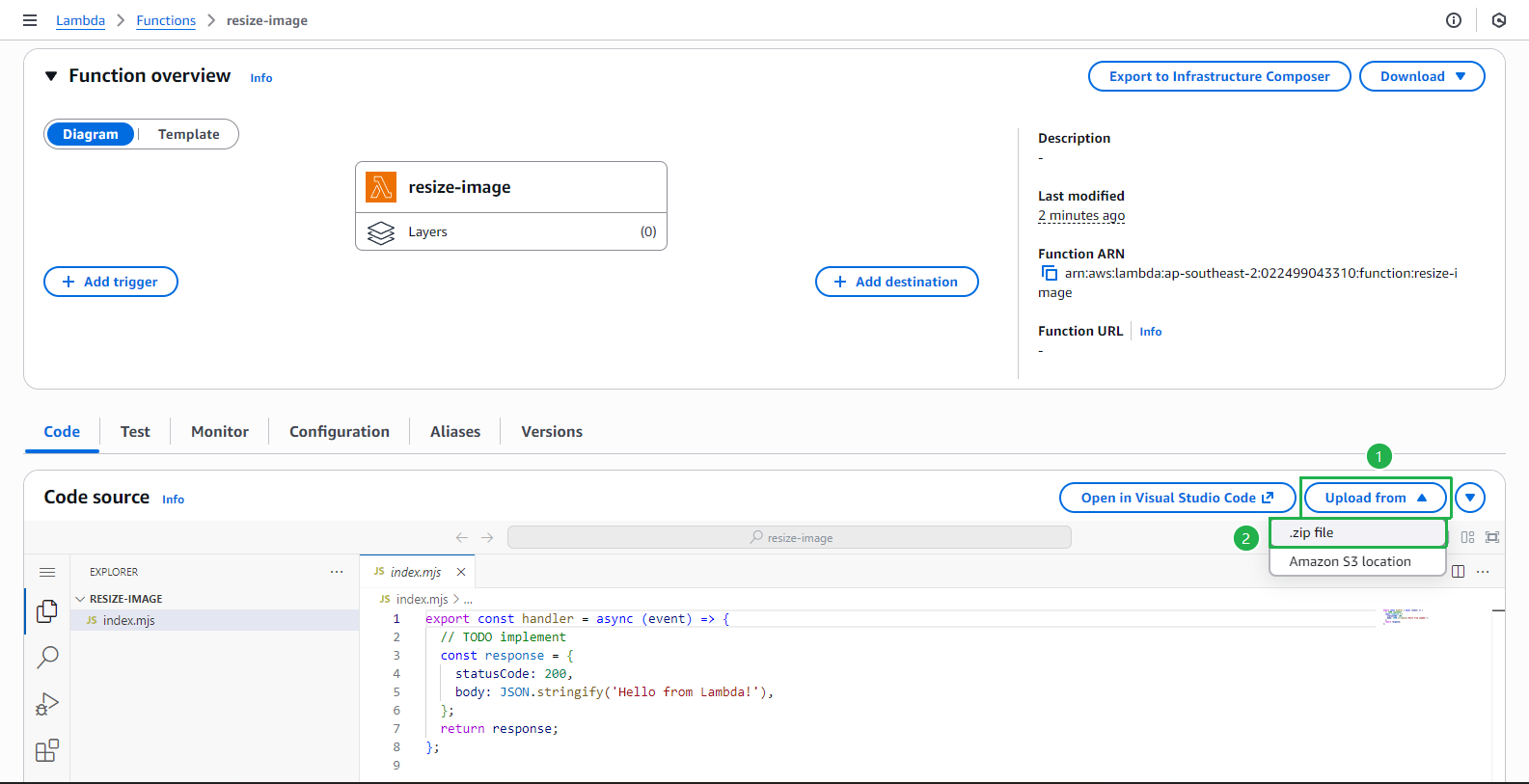This screenshot has height=784, width=1529.
Task: Choose Amazon S3 location option
Action: (x=1357, y=561)
